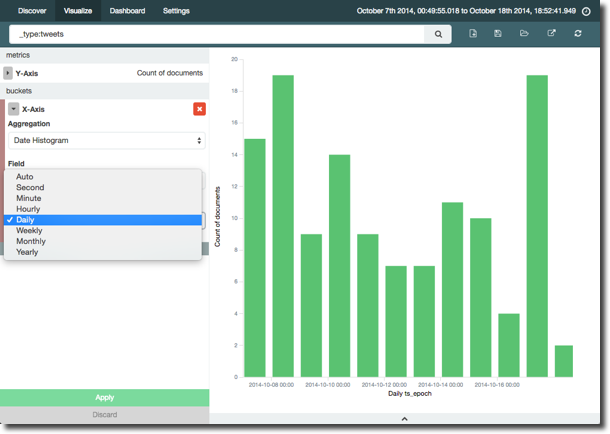Image resolution: width=610 pixels, height=434 pixels.
Task: Expand the Y-Axis metric section
Action: (8, 73)
